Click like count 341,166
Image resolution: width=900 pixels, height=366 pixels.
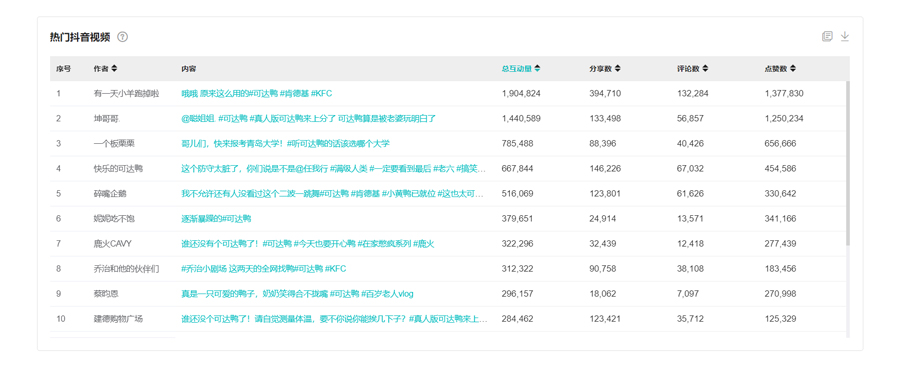[x=781, y=219]
